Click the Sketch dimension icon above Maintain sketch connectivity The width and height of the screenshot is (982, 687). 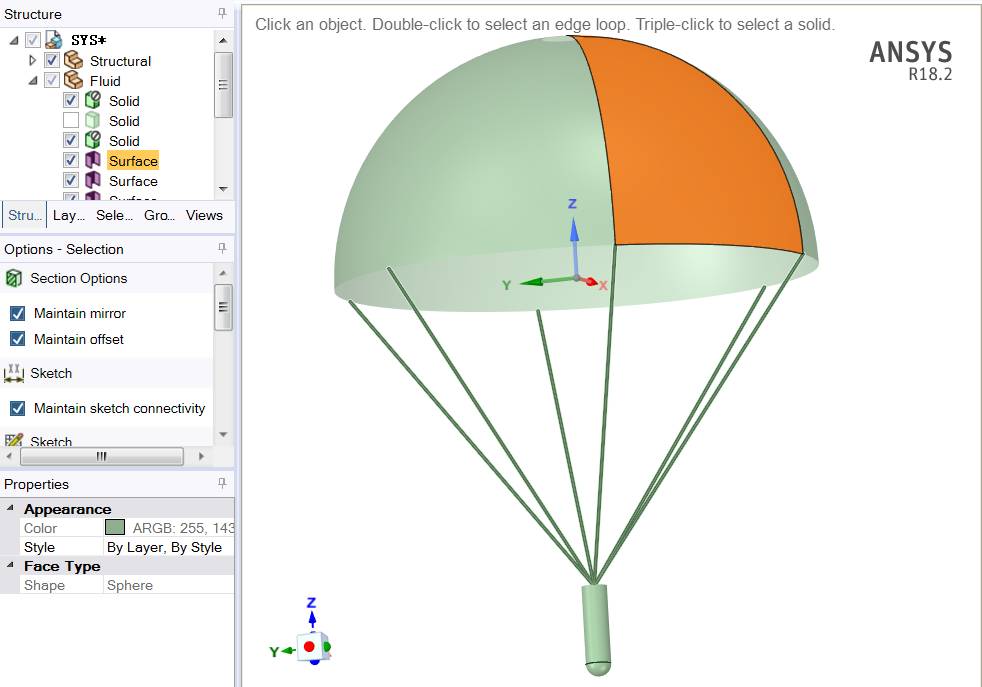pyautogui.click(x=14, y=373)
